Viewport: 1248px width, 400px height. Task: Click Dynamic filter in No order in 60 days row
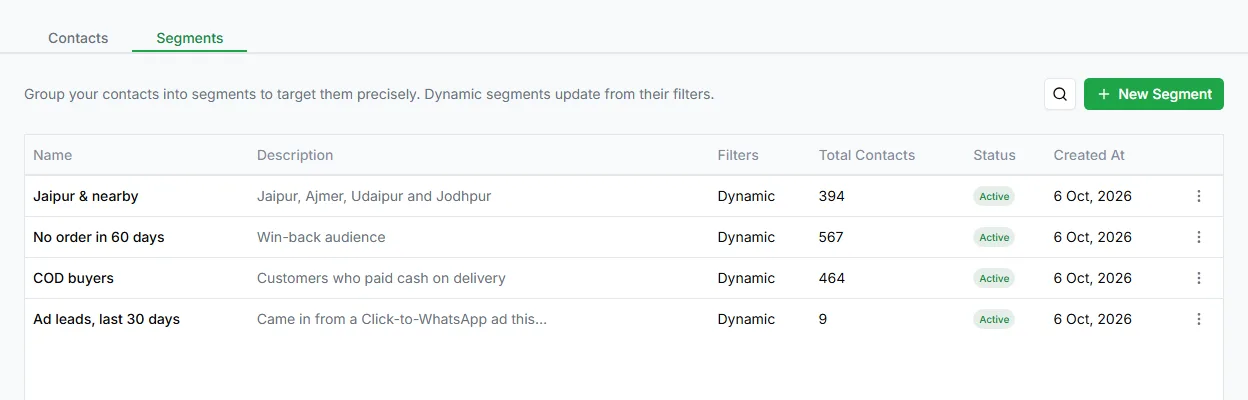(x=746, y=237)
